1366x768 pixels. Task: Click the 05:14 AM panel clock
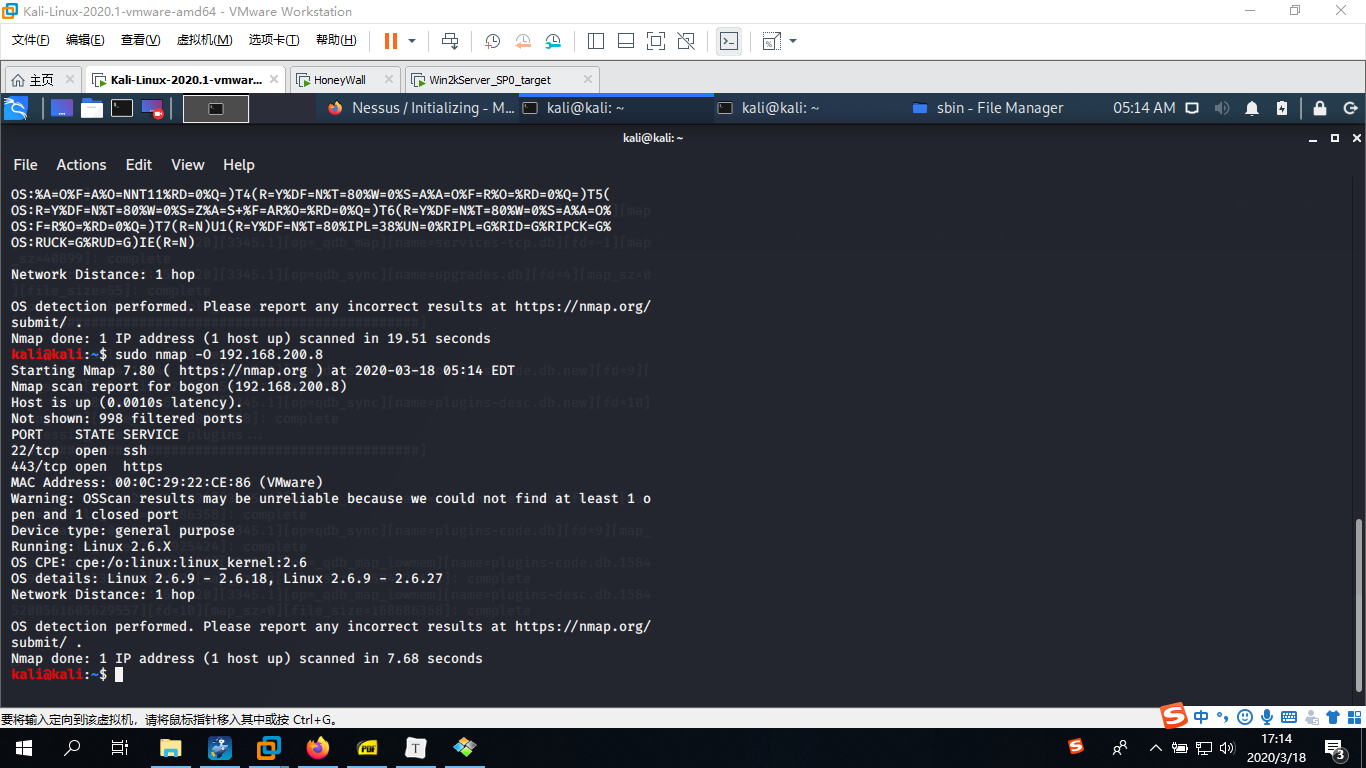1144,108
